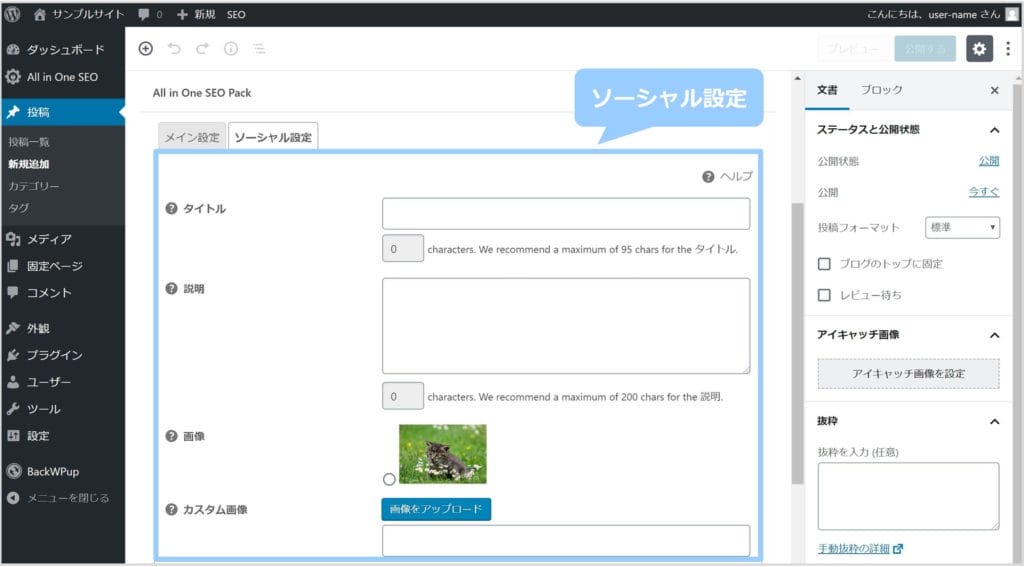Open the content structure info icon

coord(231,48)
